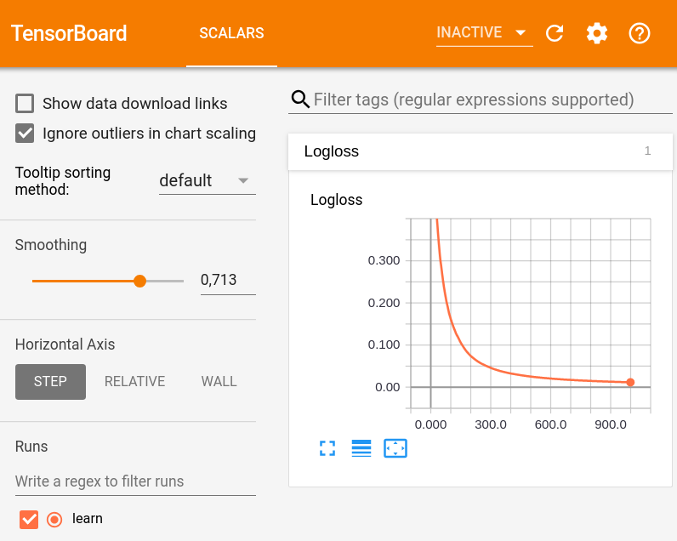Open the INACTIVE plugins dropdown

coord(483,33)
